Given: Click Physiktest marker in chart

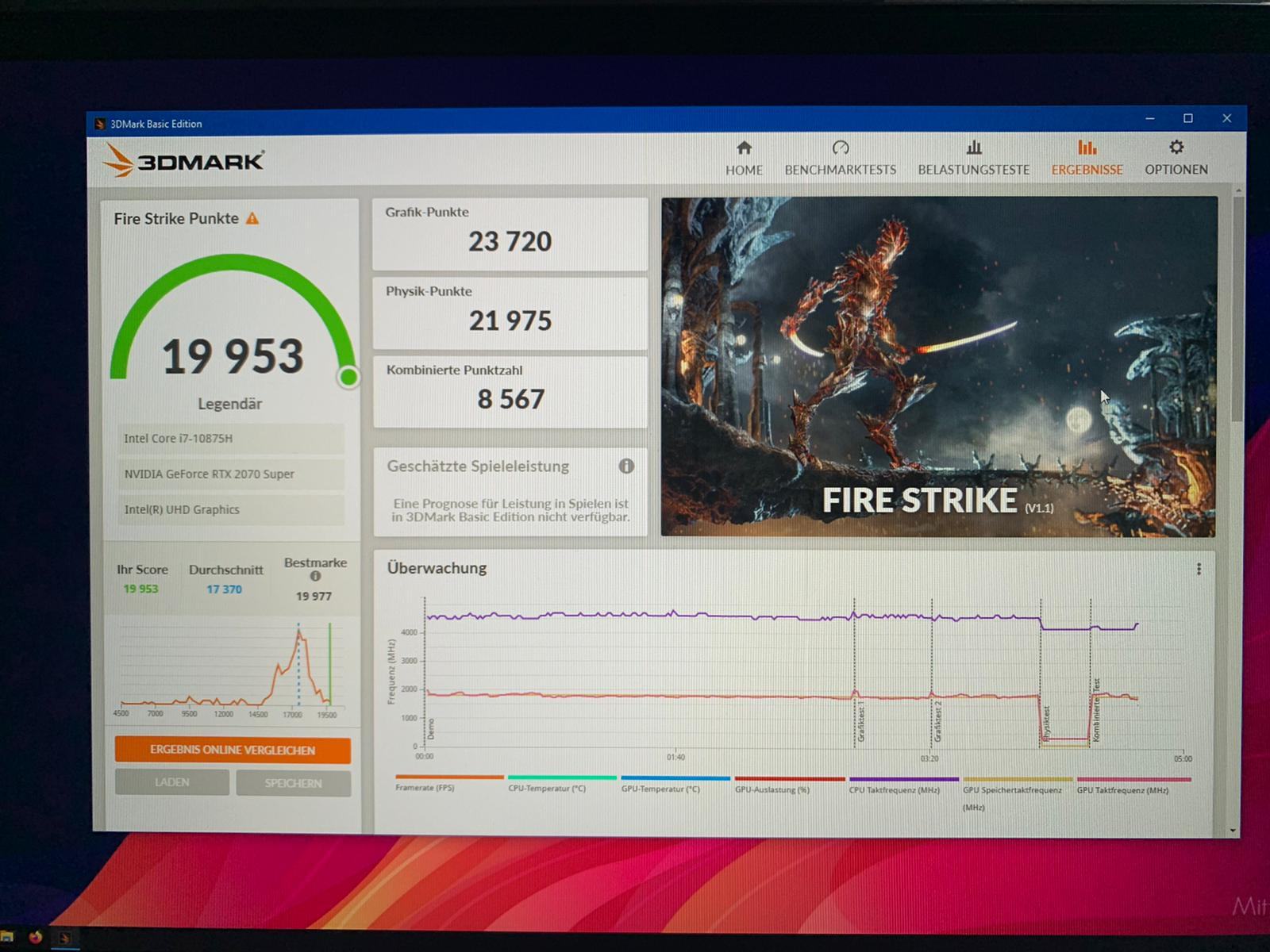Looking at the screenshot, I should 1046,724.
